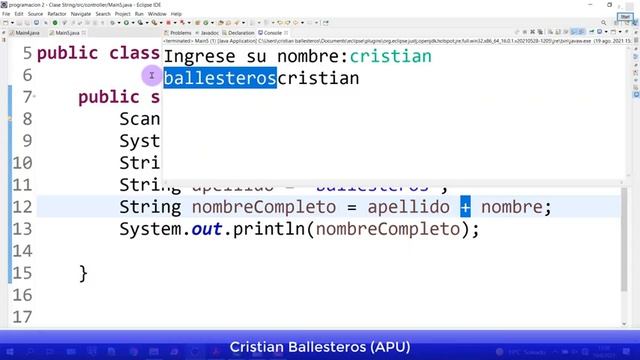
Task: Toggle Pin Console
Action: pyautogui.click(x=591, y=32)
